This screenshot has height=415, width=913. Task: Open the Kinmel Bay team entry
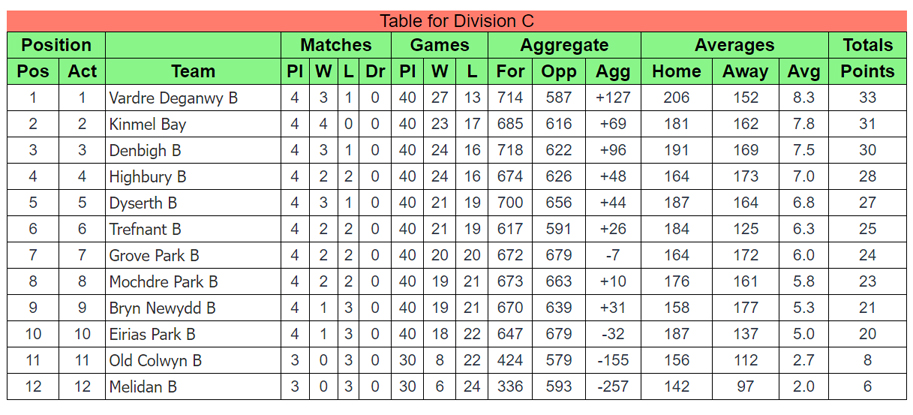tap(148, 124)
